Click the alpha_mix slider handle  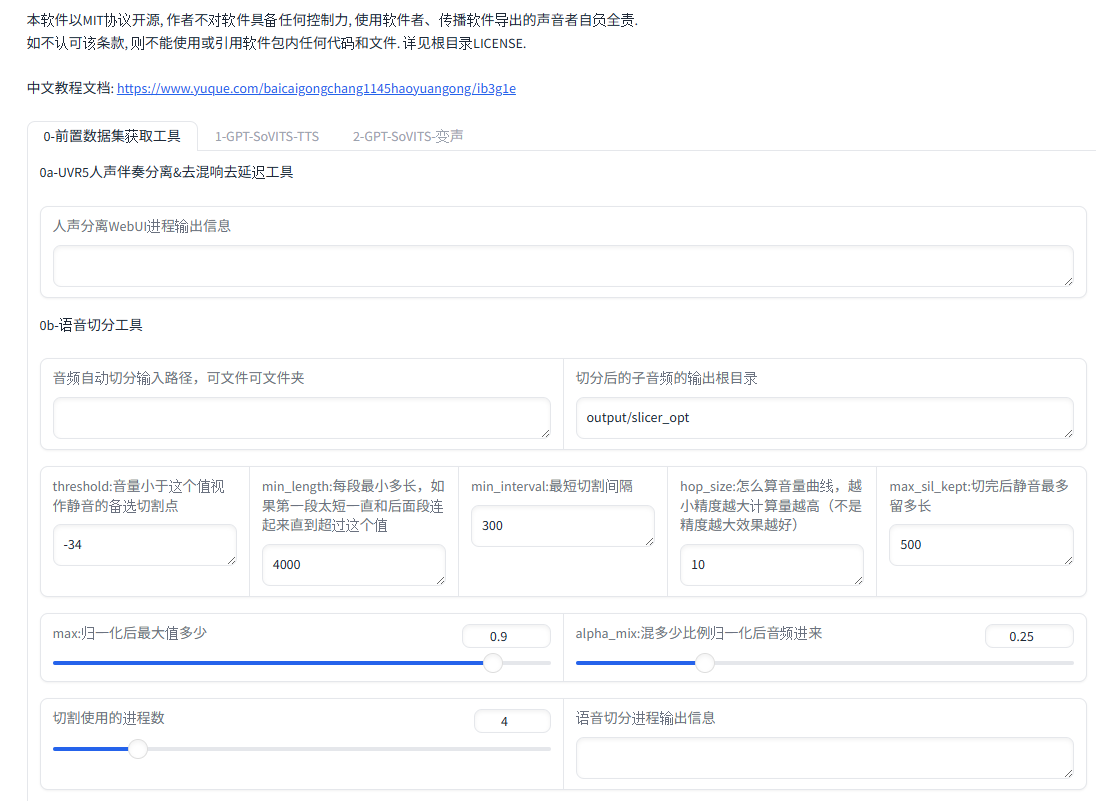click(705, 663)
